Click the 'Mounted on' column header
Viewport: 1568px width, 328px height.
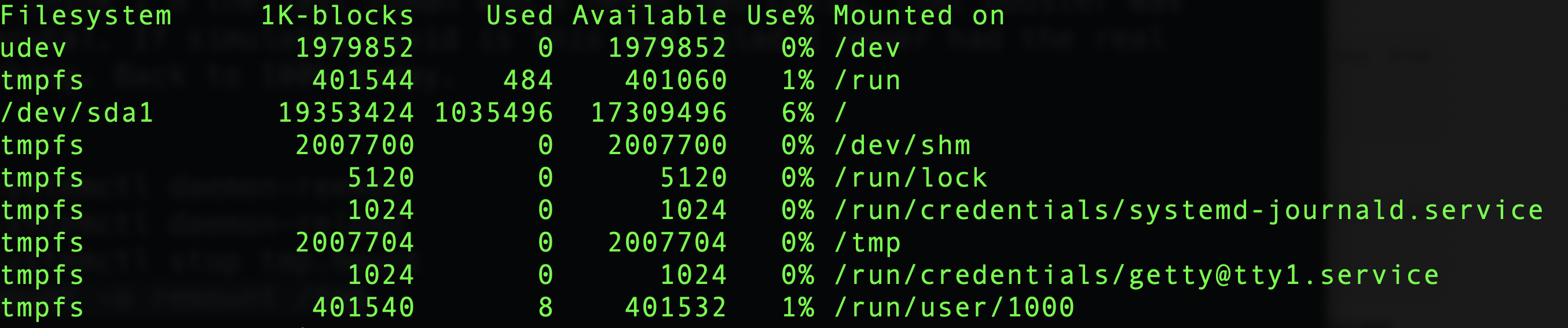(918, 16)
